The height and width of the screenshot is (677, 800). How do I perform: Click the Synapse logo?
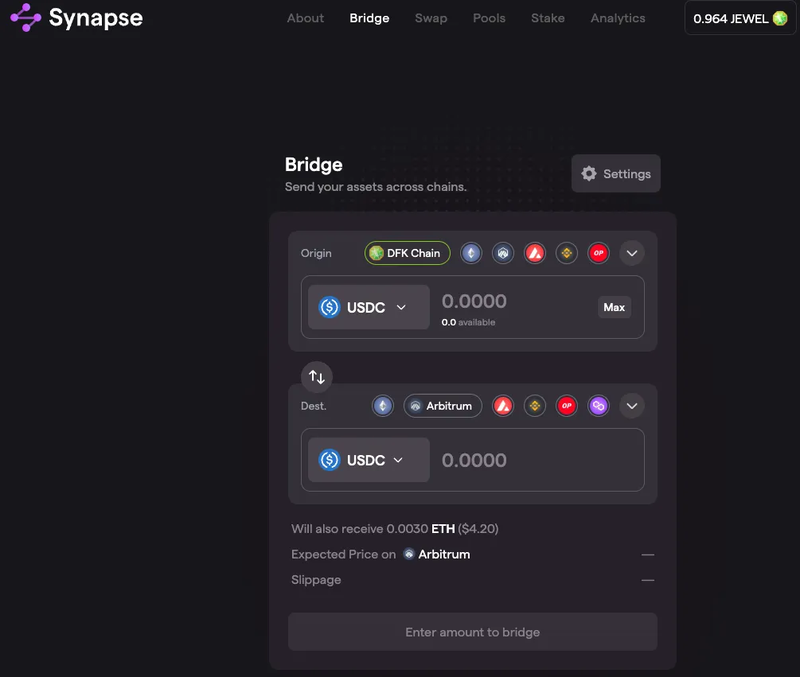[x=77, y=18]
